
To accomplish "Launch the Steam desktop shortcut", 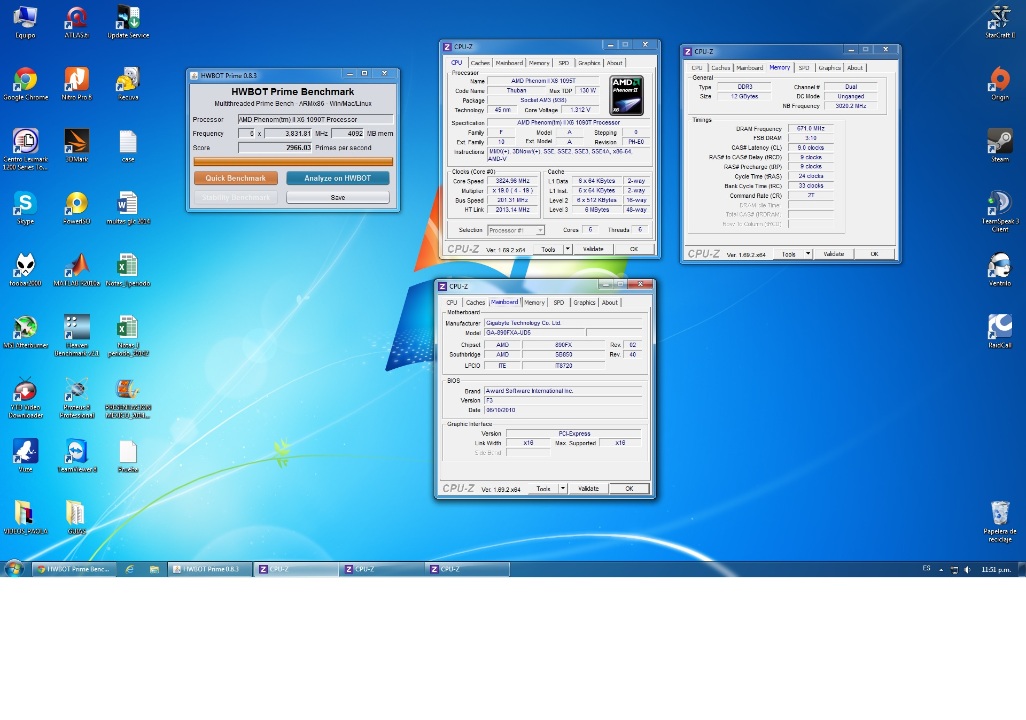I will (x=1000, y=145).
